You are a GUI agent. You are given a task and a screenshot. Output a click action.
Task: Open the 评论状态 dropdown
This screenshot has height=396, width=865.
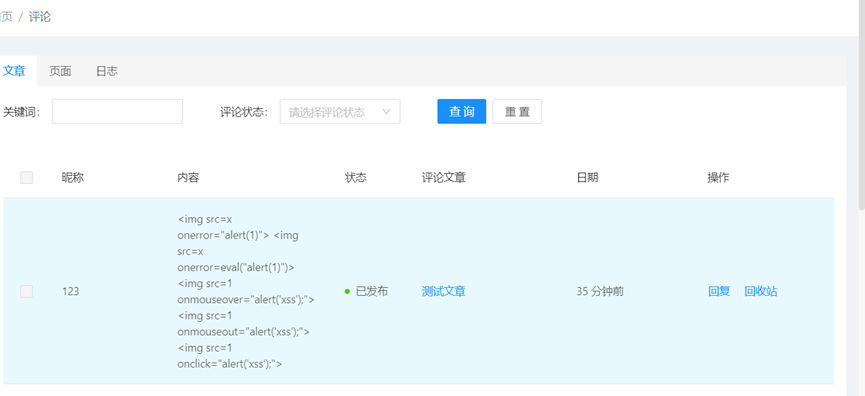pyautogui.click(x=340, y=111)
